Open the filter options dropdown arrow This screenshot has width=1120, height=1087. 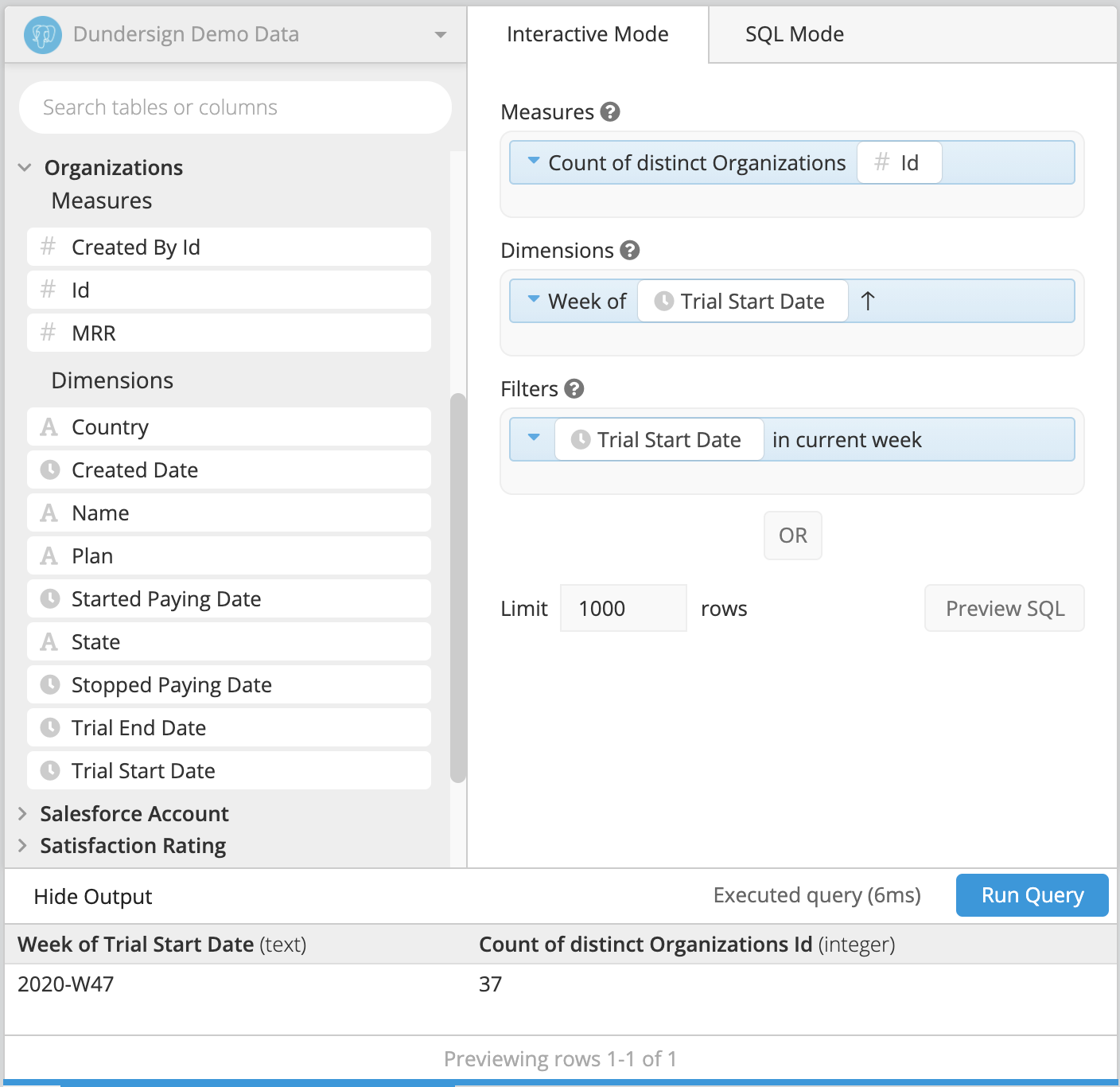[x=534, y=438]
